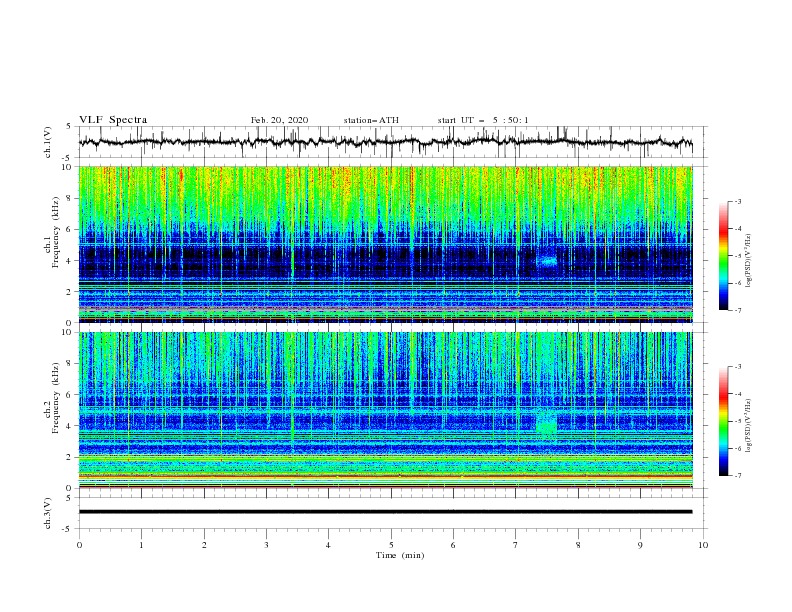Viewport: 792px width, 612px height.
Task: Click the "2" kHz tick on ch.1 frequency axis
Action: click(x=71, y=292)
